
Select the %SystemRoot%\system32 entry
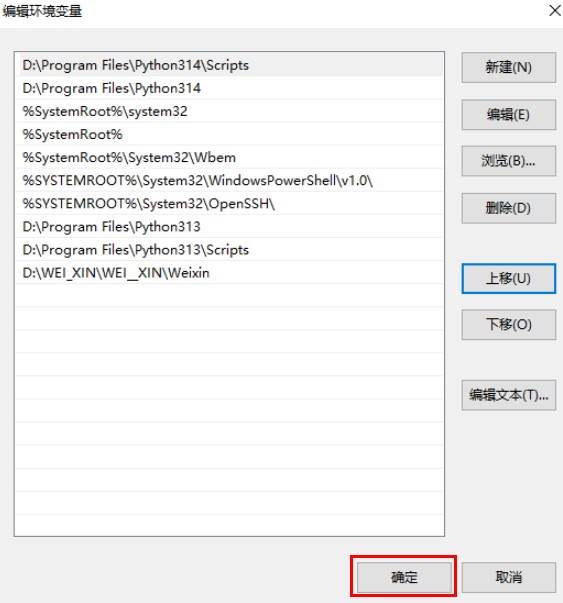[229, 111]
